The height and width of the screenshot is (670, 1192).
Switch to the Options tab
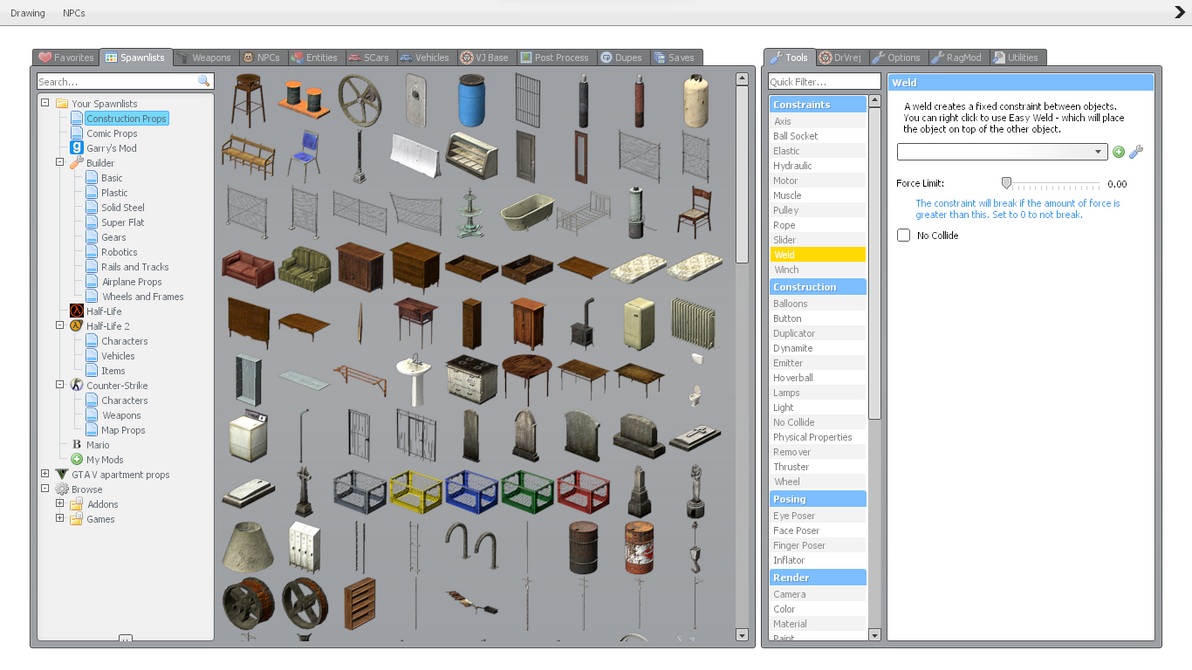[896, 58]
